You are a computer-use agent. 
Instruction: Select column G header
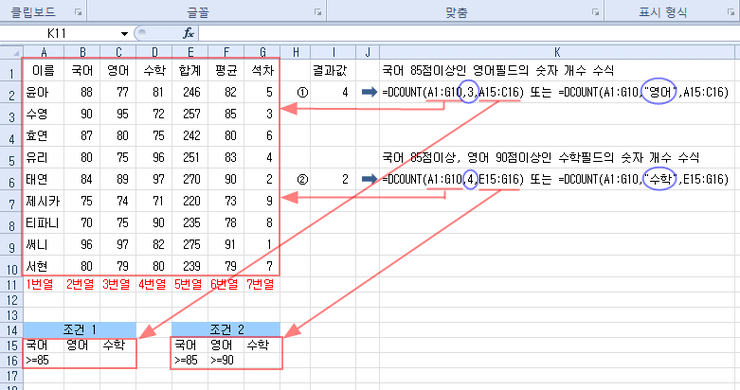(x=262, y=52)
